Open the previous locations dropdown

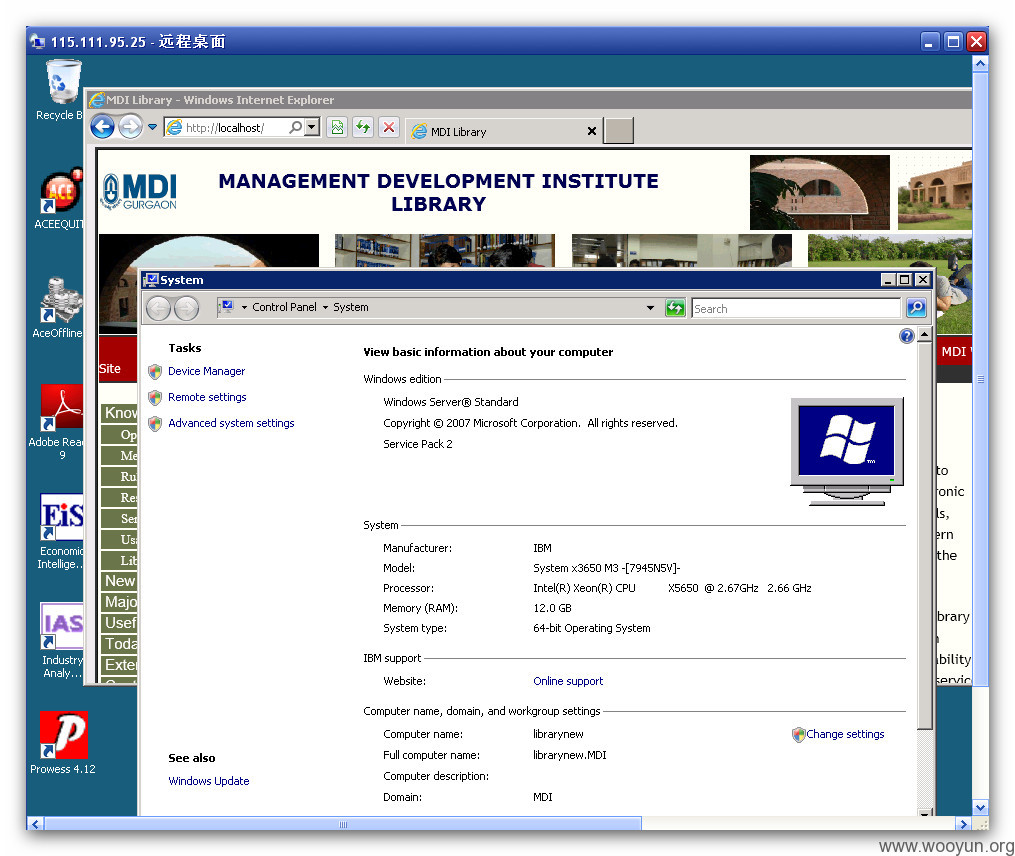tap(650, 308)
